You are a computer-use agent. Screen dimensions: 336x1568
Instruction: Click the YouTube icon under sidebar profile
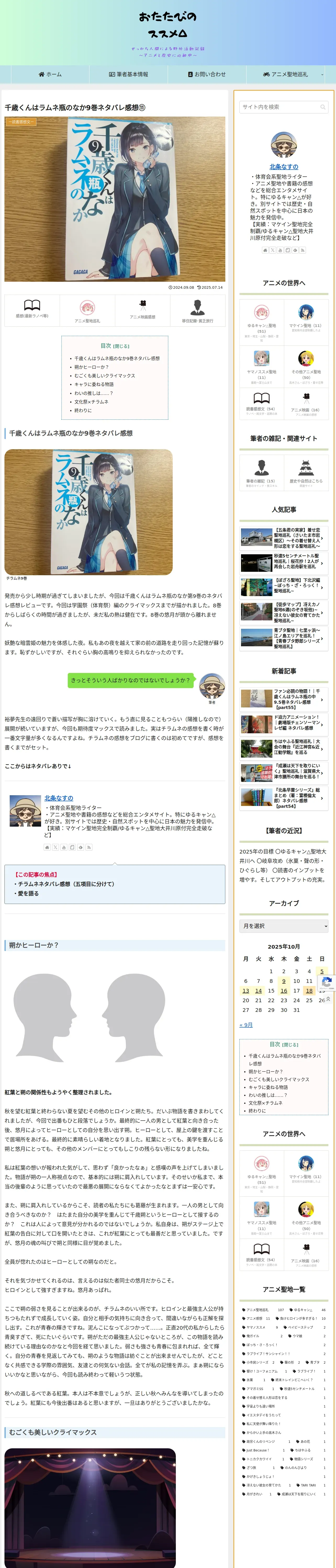pos(280,250)
